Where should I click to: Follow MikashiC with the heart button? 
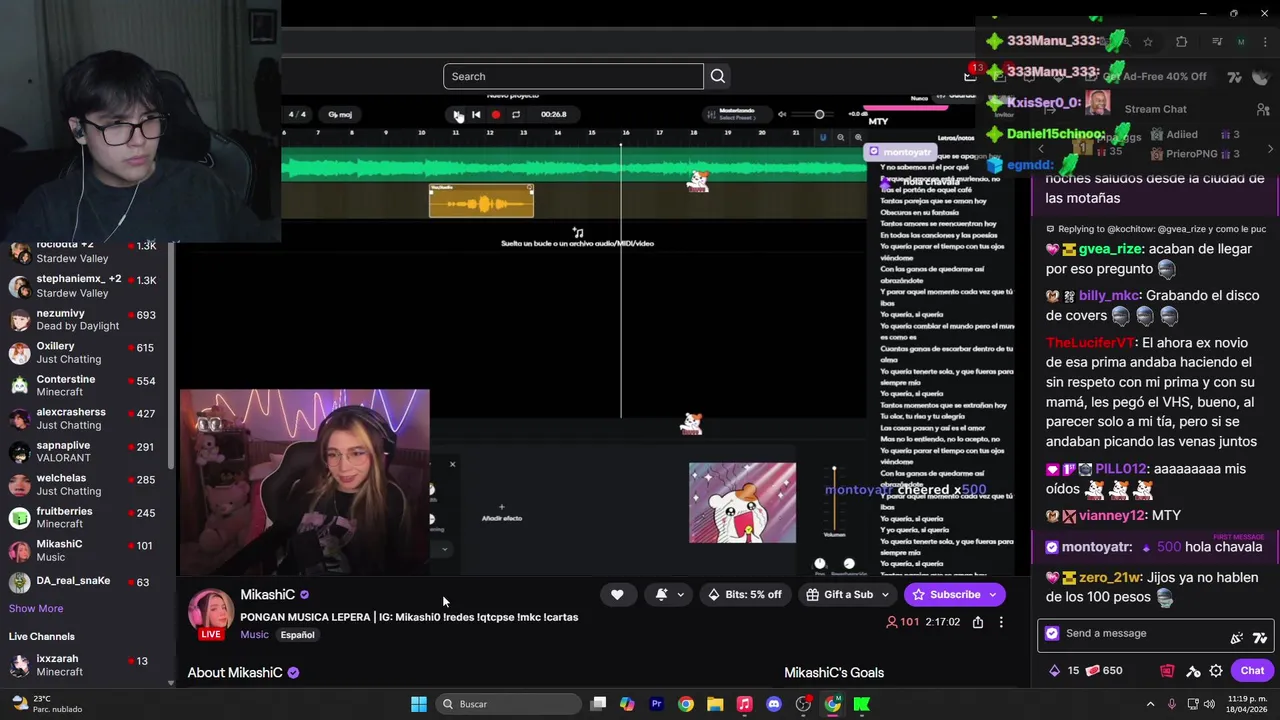(x=617, y=595)
